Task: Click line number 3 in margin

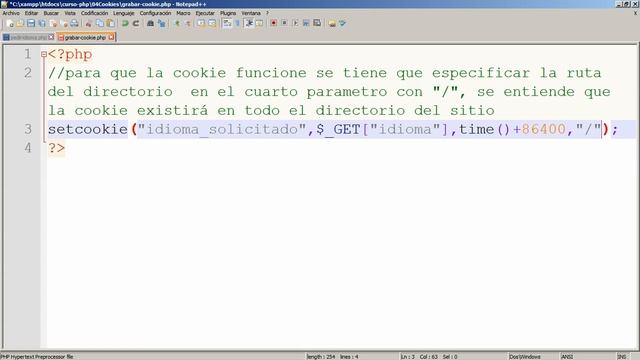Action: point(27,129)
